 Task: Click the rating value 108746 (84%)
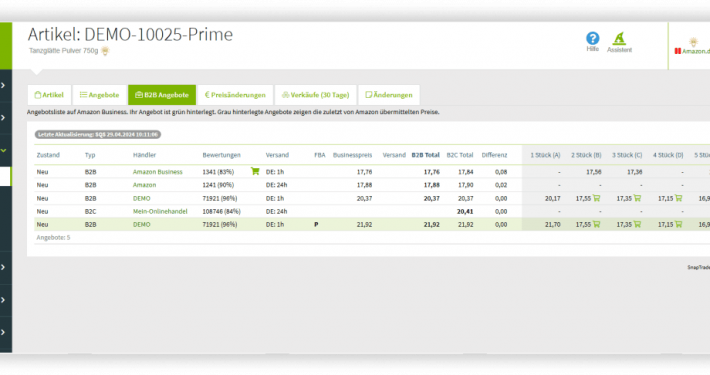(221, 211)
